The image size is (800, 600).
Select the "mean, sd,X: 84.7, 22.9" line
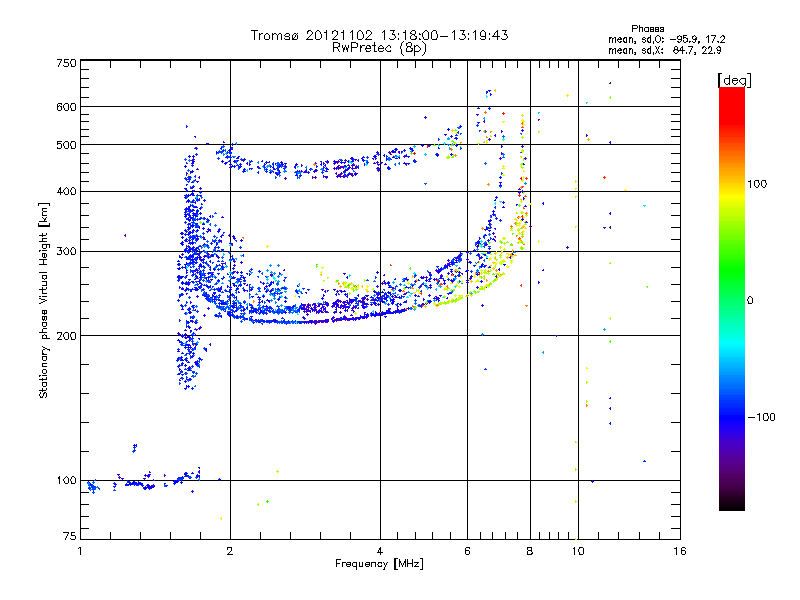(x=664, y=50)
